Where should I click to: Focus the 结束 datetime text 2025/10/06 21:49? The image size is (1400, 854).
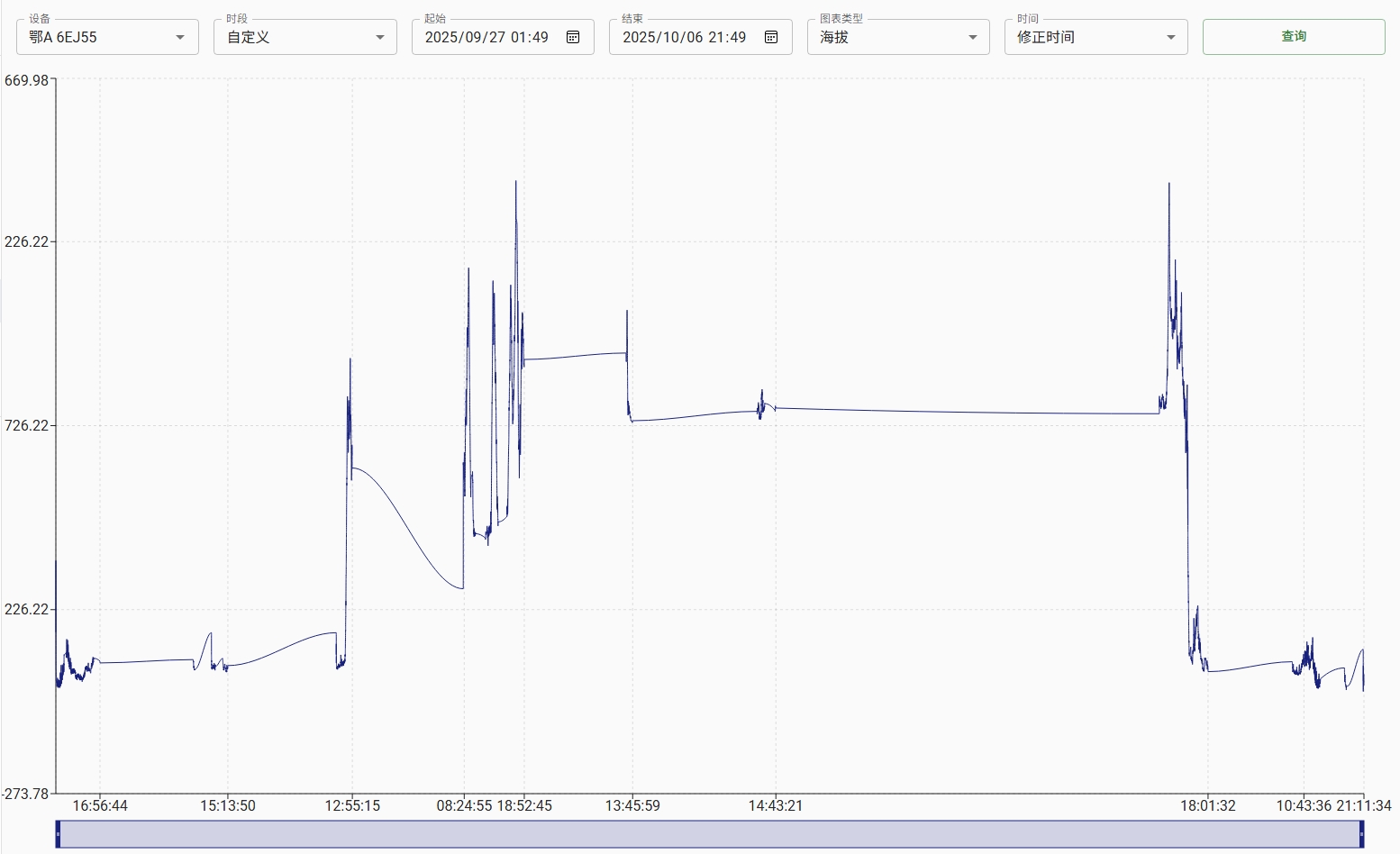(685, 37)
